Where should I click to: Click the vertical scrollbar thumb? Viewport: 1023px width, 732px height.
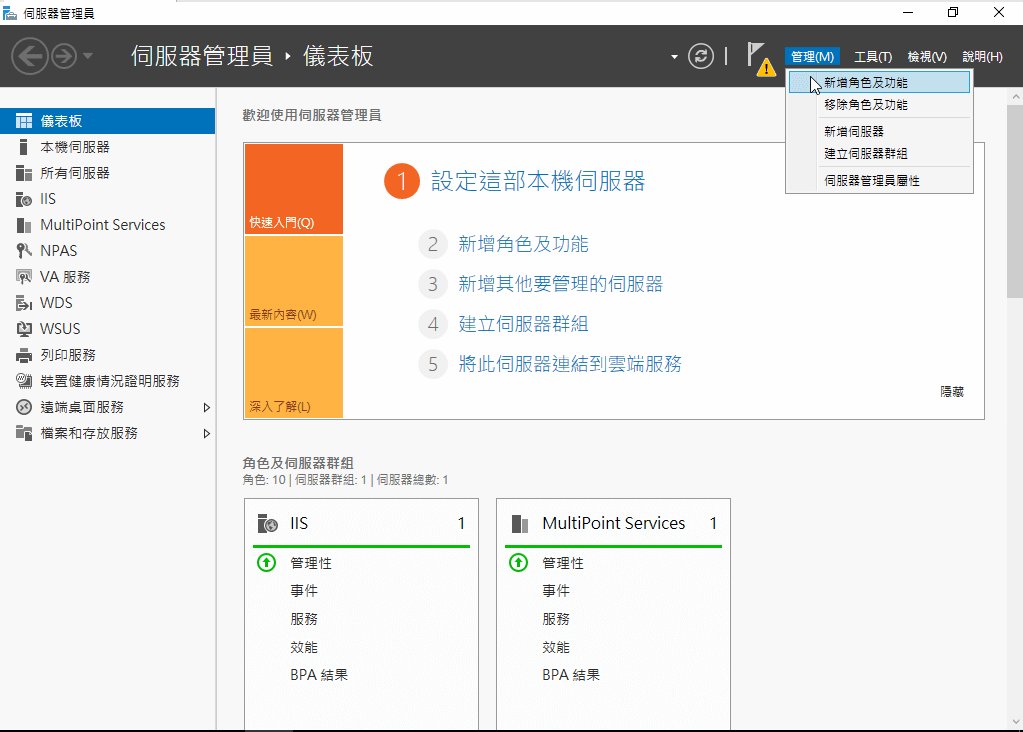click(x=1014, y=200)
